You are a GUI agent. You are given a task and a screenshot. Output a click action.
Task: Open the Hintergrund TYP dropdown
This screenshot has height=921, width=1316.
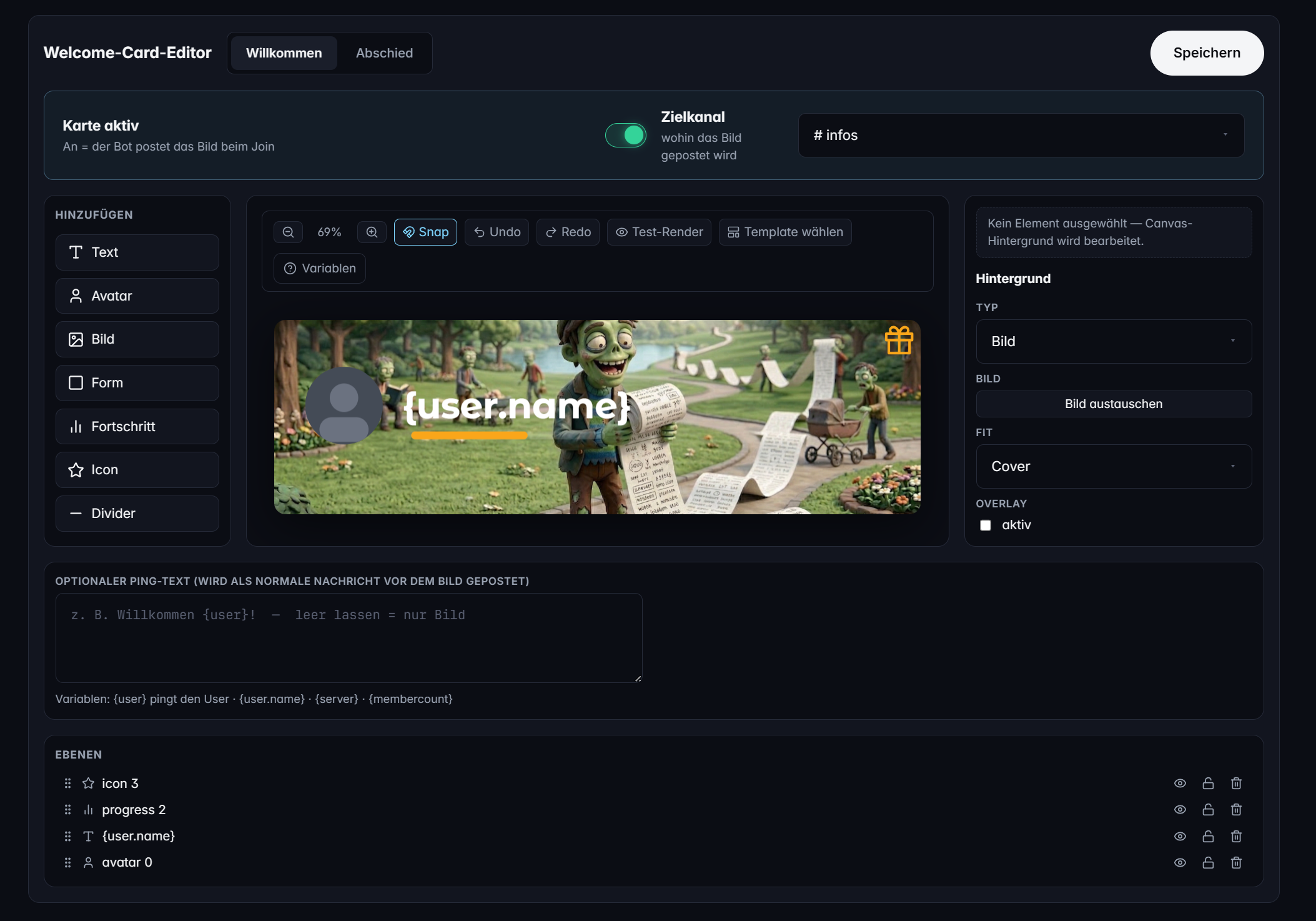tap(1113, 342)
